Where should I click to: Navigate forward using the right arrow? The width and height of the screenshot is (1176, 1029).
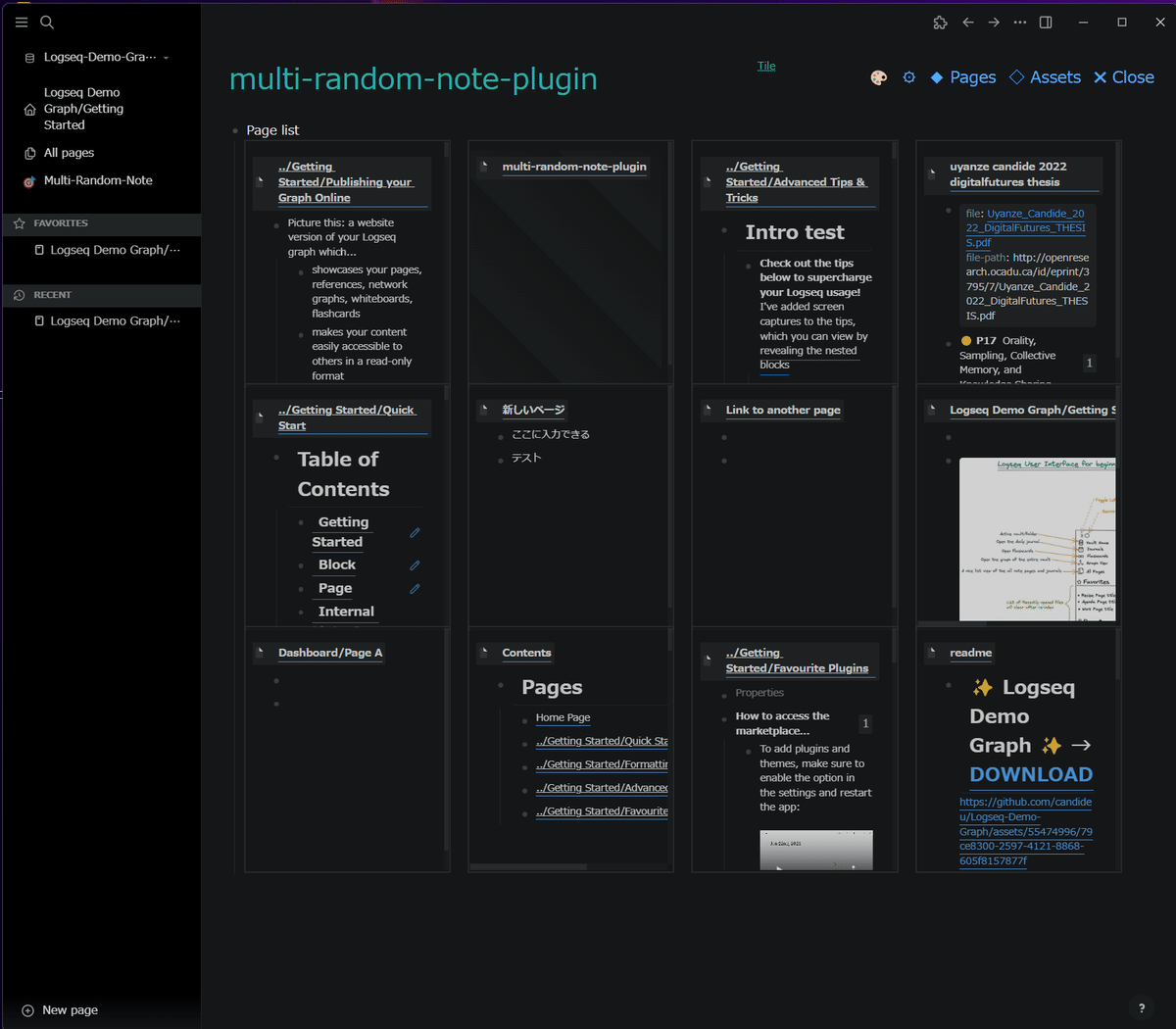[x=993, y=22]
